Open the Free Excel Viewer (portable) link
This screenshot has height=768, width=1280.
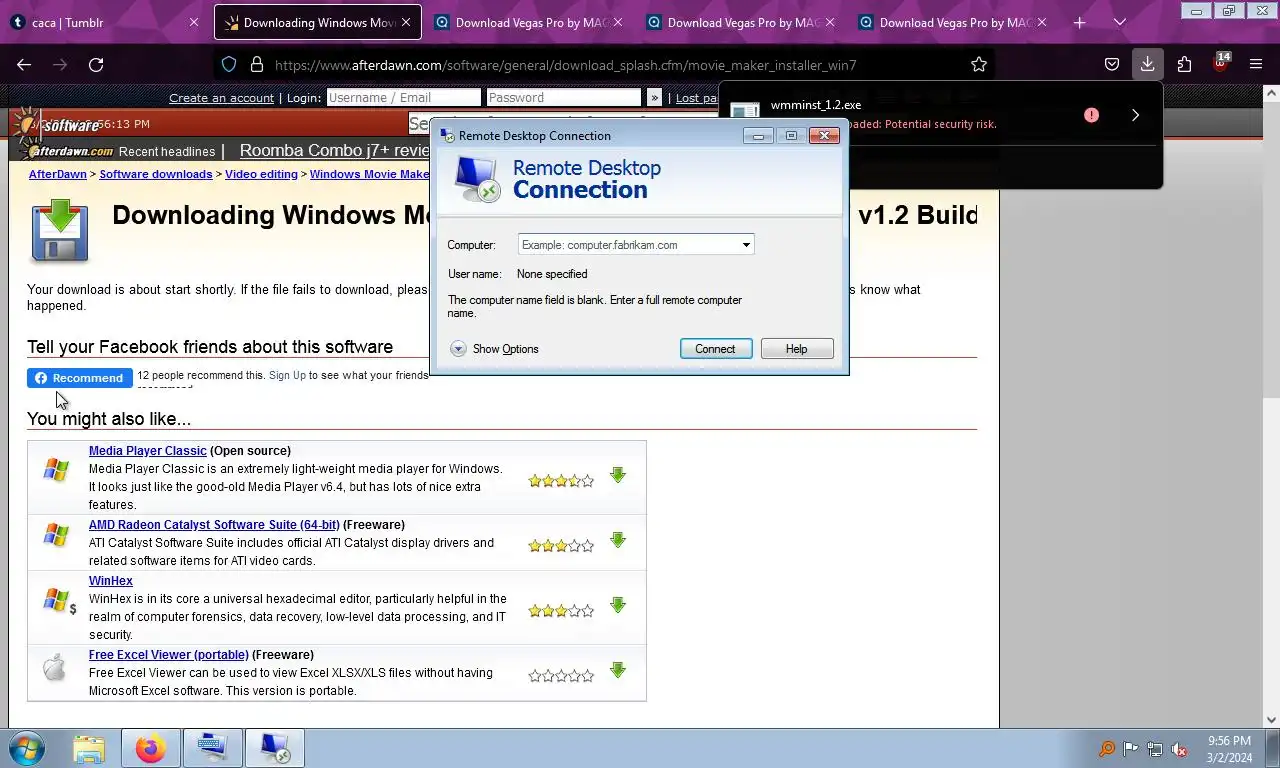(169, 655)
